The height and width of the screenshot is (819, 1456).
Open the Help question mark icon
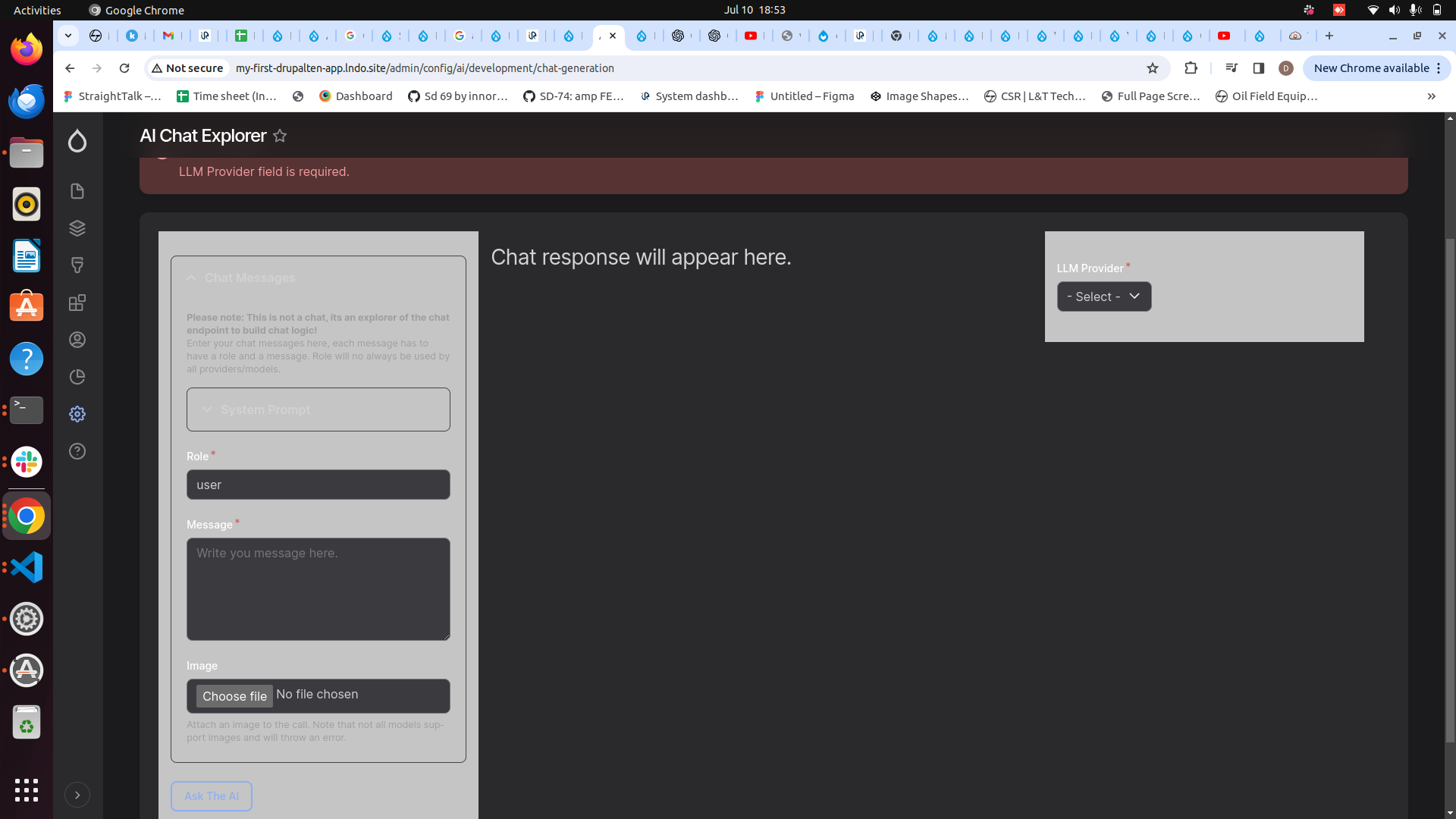pos(77,450)
